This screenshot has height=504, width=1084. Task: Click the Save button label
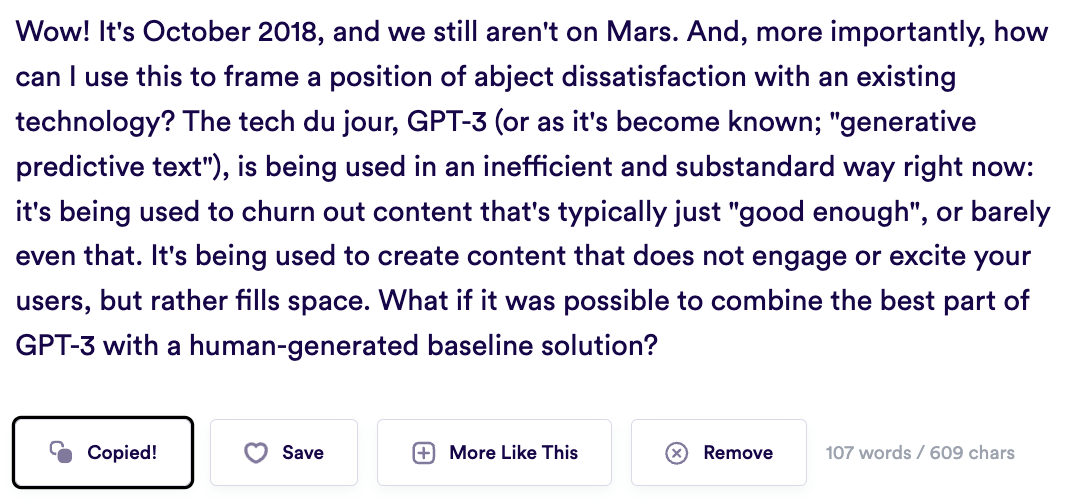click(x=303, y=453)
